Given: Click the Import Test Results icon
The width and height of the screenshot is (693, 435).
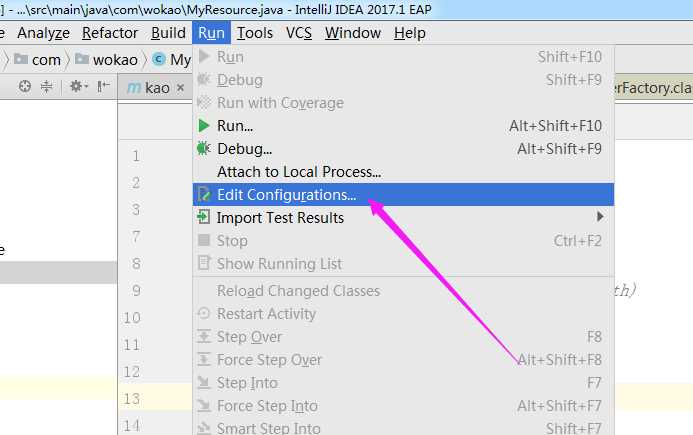Looking at the screenshot, I should pyautogui.click(x=203, y=217).
